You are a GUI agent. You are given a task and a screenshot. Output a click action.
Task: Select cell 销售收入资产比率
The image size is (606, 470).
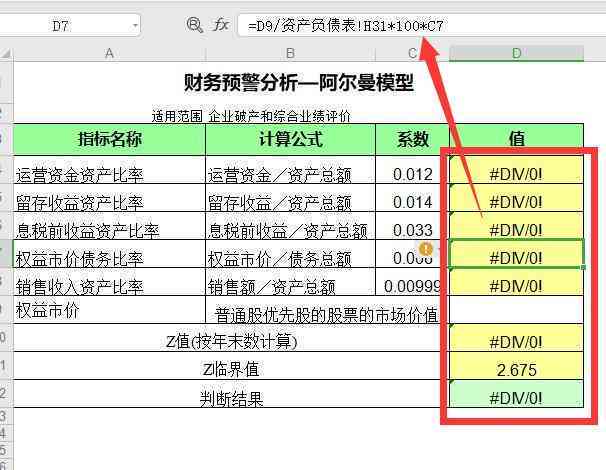tap(109, 282)
